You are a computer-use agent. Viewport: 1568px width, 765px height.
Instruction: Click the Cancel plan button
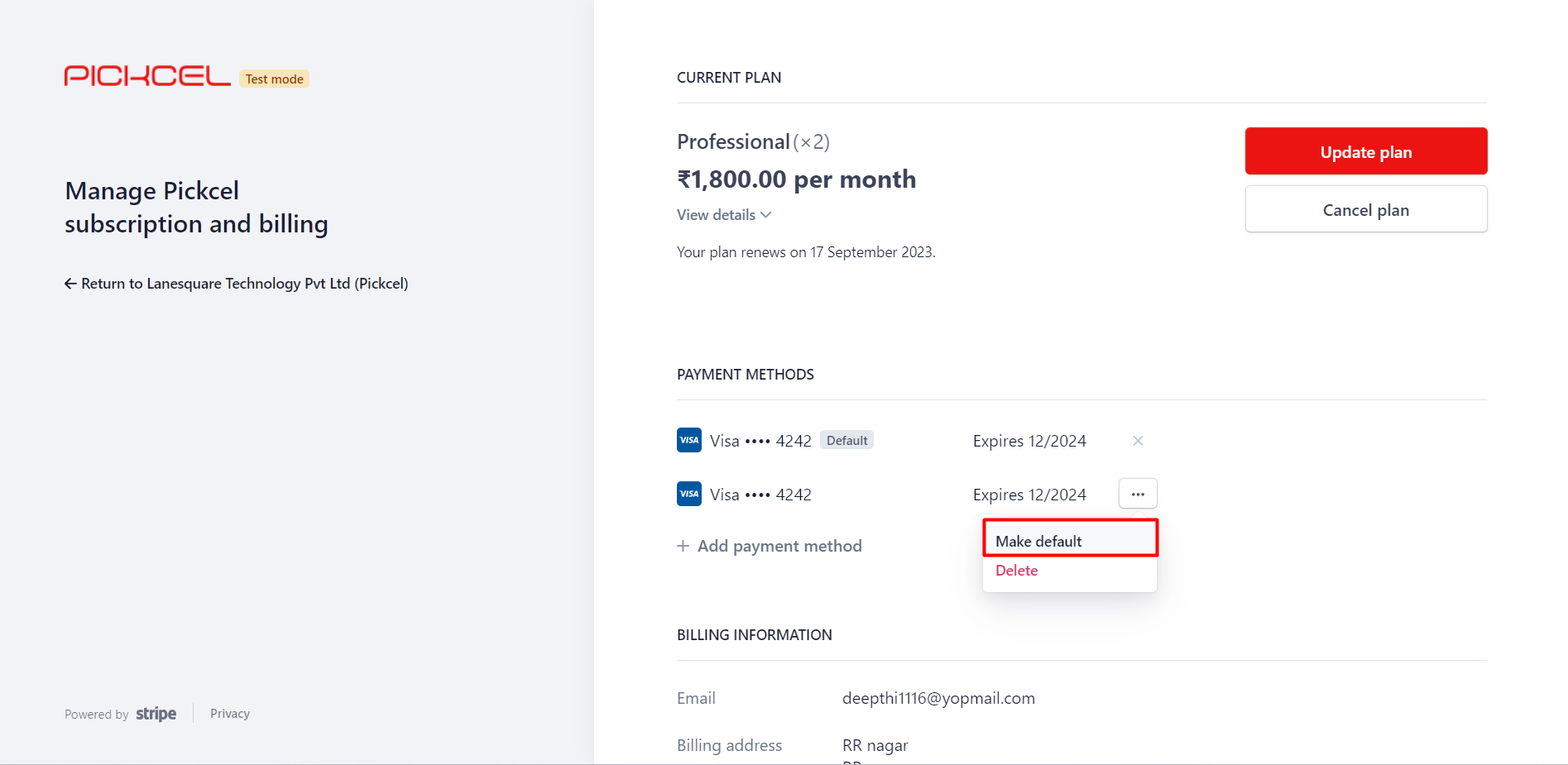point(1366,209)
